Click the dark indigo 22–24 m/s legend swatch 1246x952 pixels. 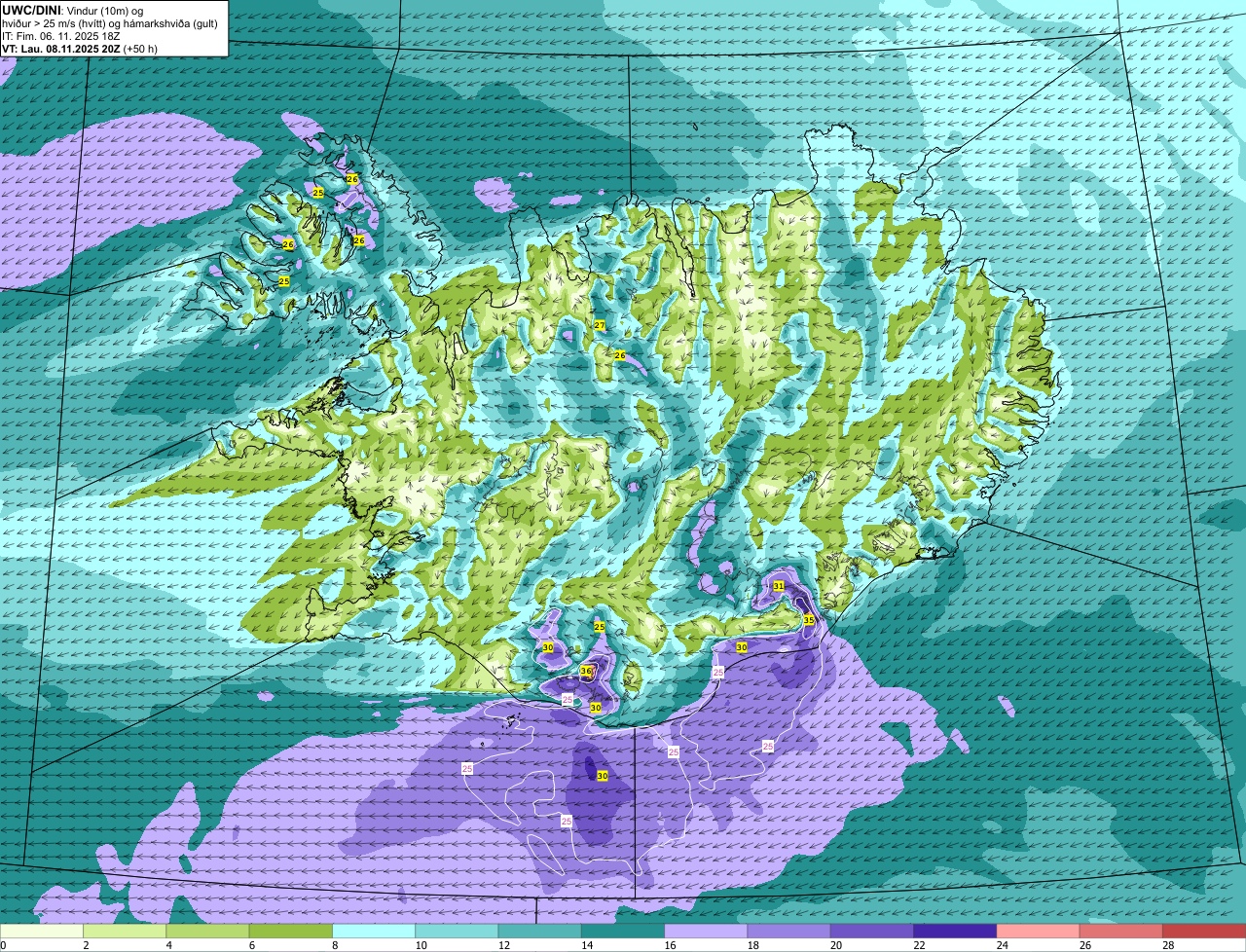click(x=955, y=931)
